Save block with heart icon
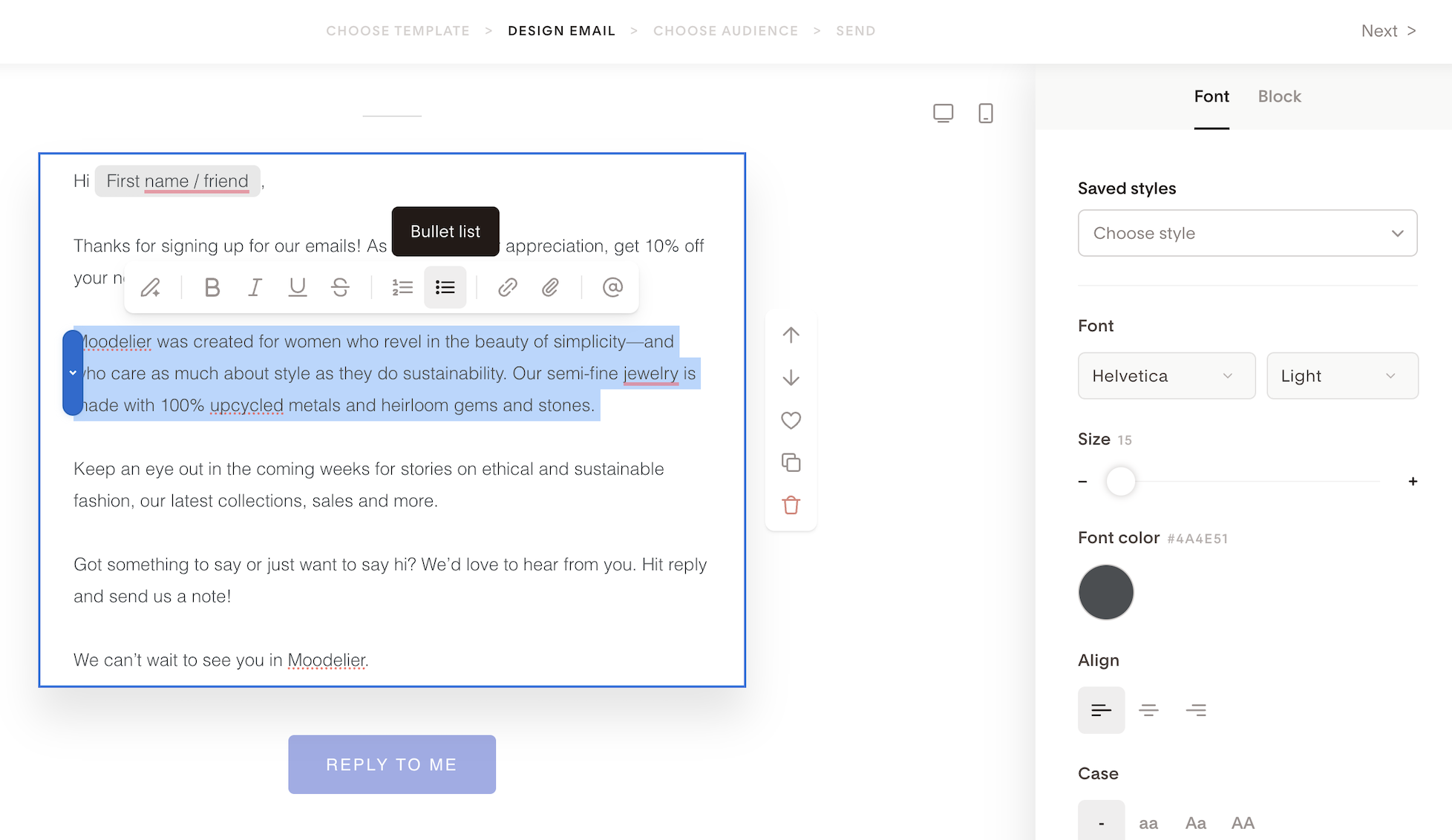Viewport: 1452px width, 840px height. click(791, 420)
